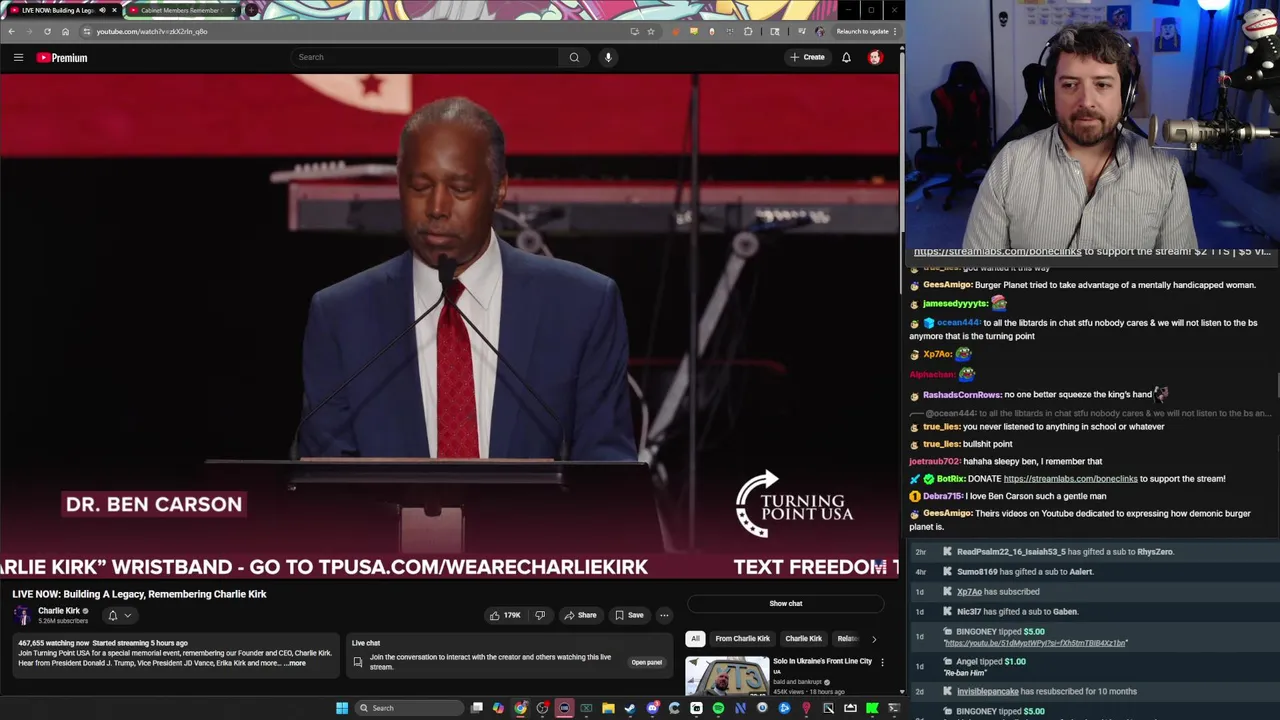Toggle channel notification bell for Charlie Kirk

point(113,615)
